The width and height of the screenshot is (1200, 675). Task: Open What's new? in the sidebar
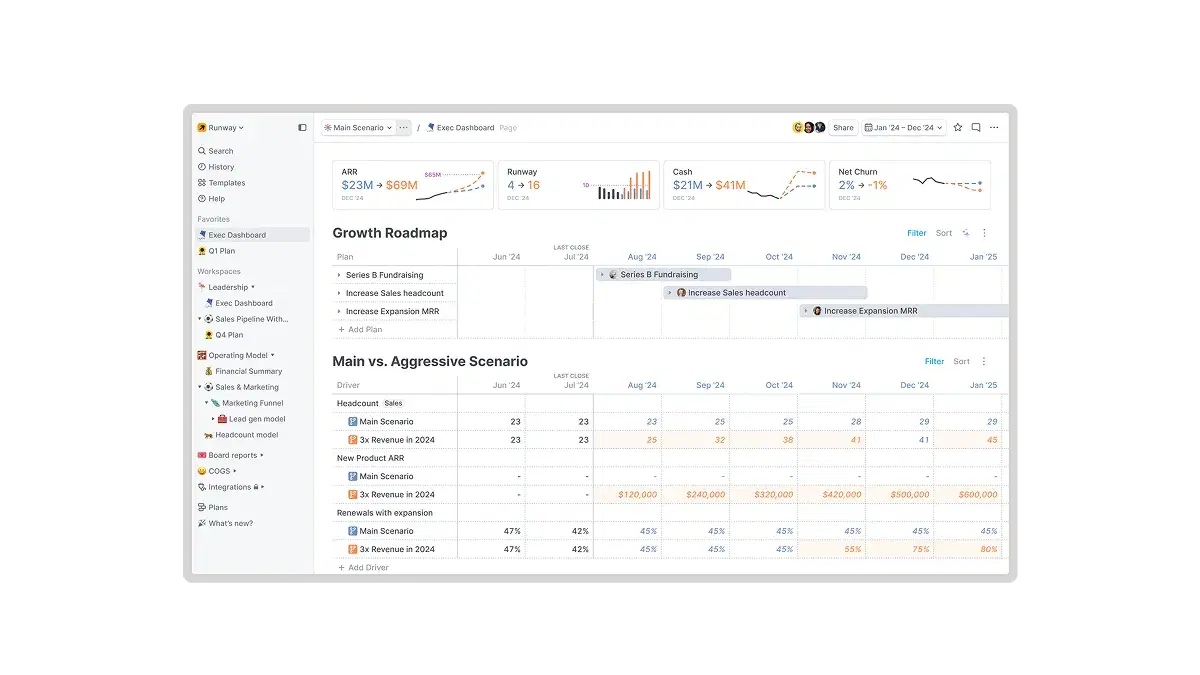pos(225,523)
